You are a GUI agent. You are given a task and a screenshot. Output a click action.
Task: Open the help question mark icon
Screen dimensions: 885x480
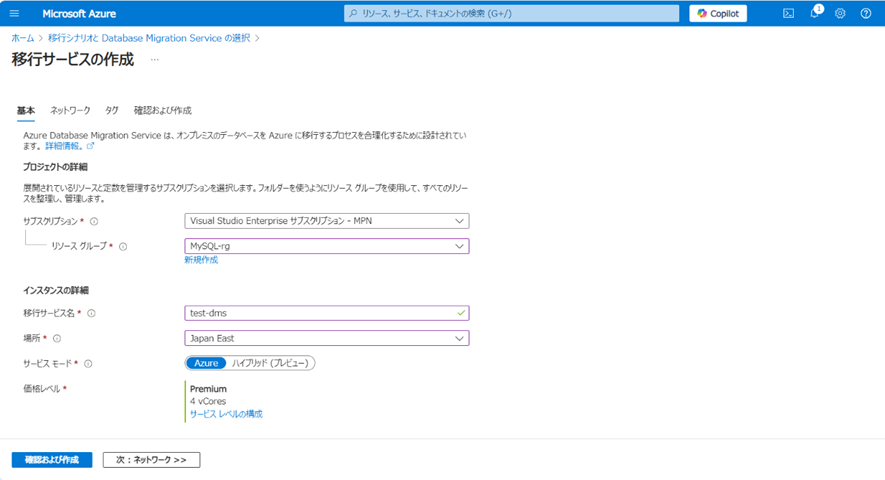point(866,13)
